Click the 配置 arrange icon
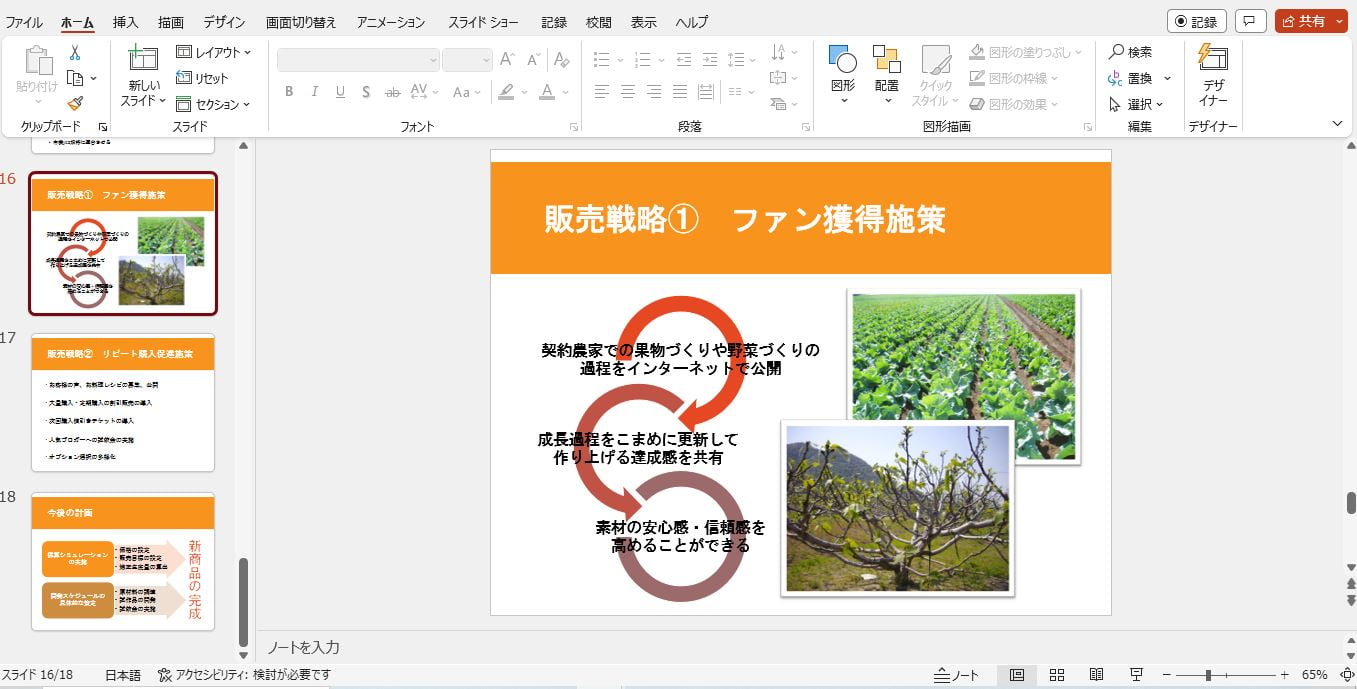Image resolution: width=1357 pixels, height=689 pixels. coord(887,69)
